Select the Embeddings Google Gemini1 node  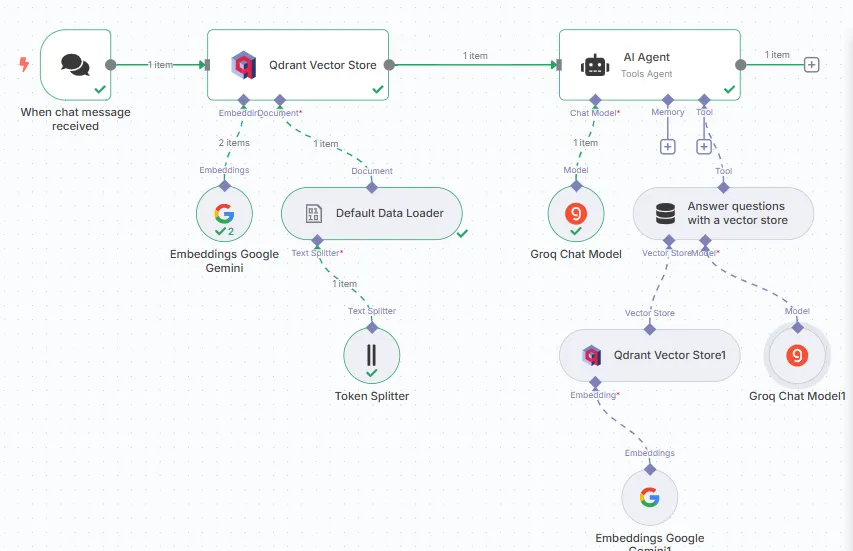[650, 497]
